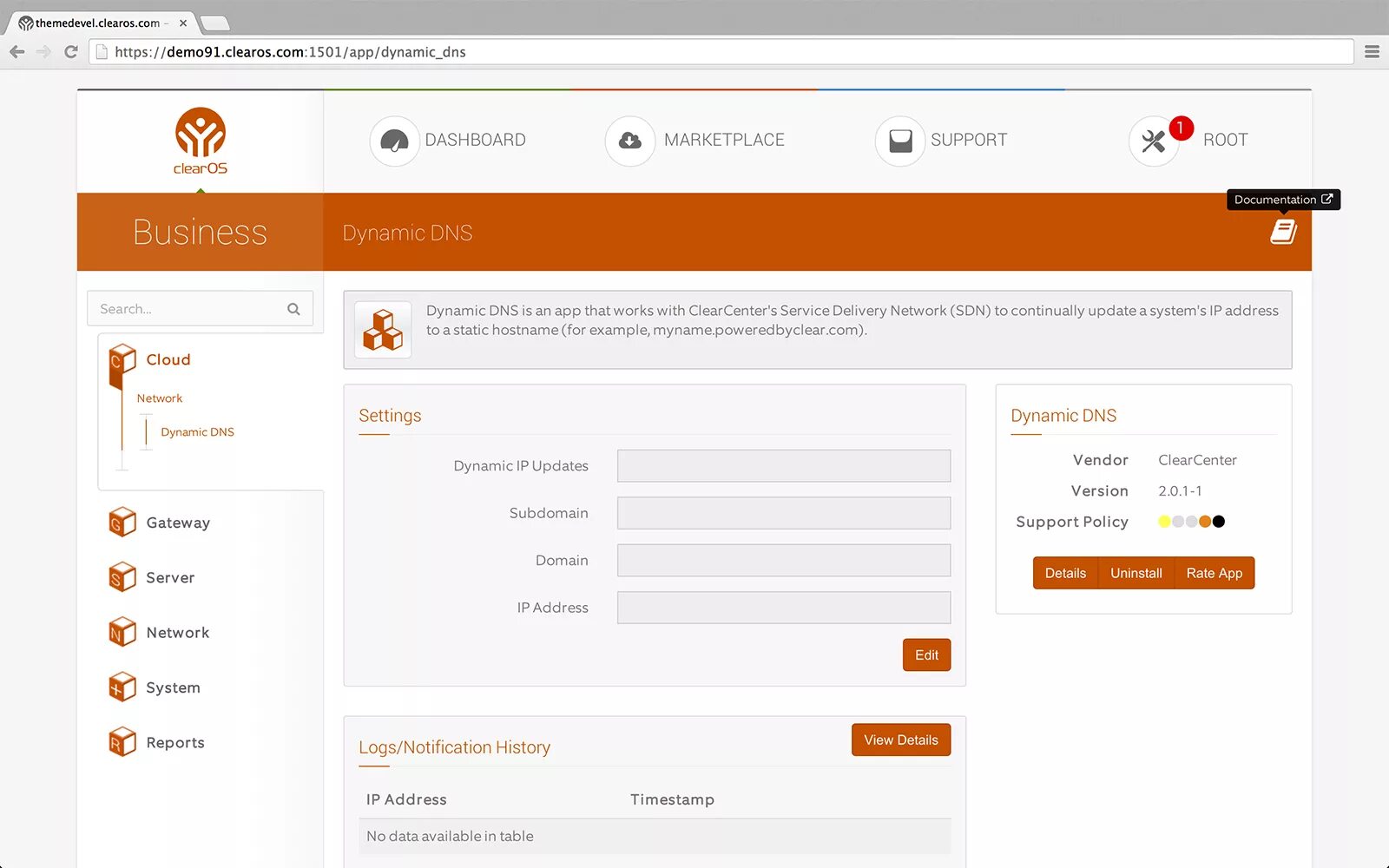Screen dimensions: 1389x868
Task: Click the Gateway cube icon
Action: 122,522
